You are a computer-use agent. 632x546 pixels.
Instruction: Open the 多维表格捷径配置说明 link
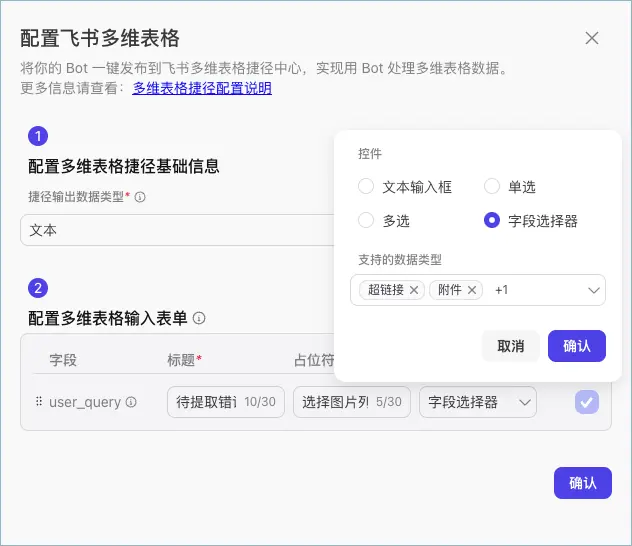pyautogui.click(x=202, y=88)
